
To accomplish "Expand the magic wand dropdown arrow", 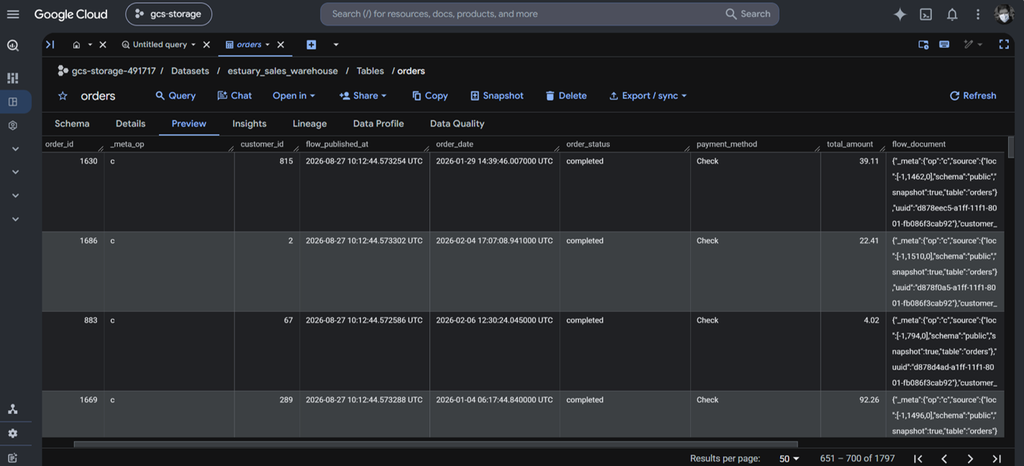I will [980, 44].
